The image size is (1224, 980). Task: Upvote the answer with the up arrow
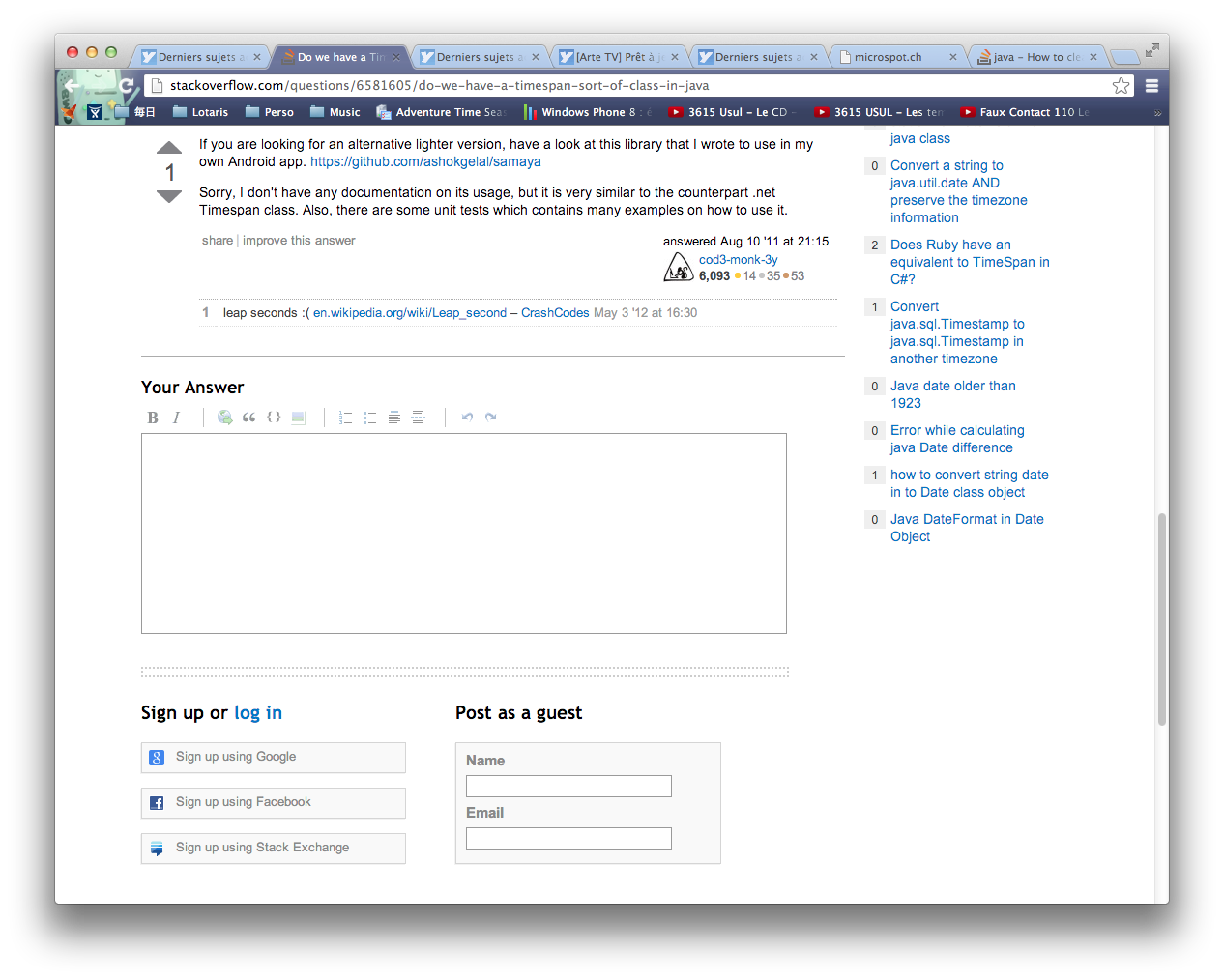169,148
